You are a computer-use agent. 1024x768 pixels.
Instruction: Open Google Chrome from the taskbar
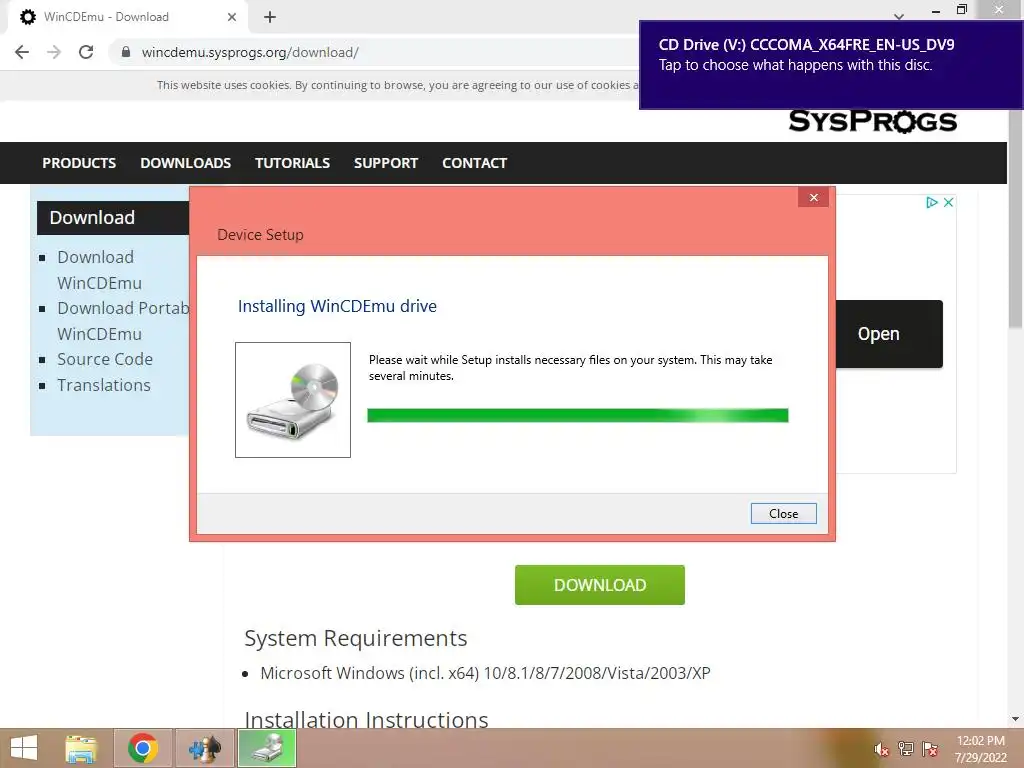coord(143,748)
